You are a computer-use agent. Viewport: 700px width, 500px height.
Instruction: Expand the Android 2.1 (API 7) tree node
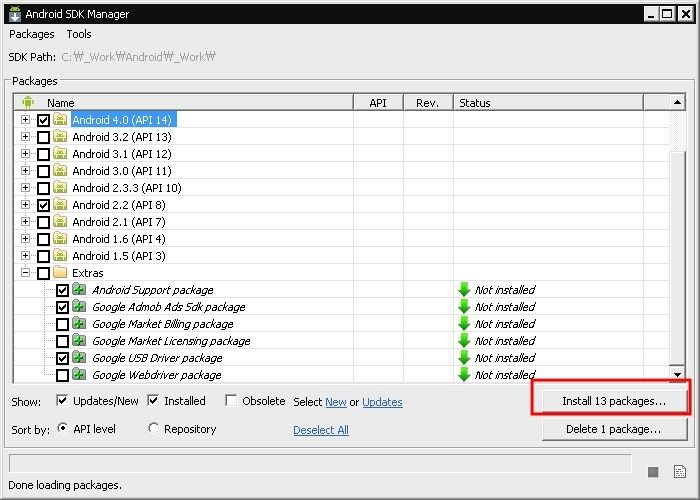pyautogui.click(x=25, y=221)
